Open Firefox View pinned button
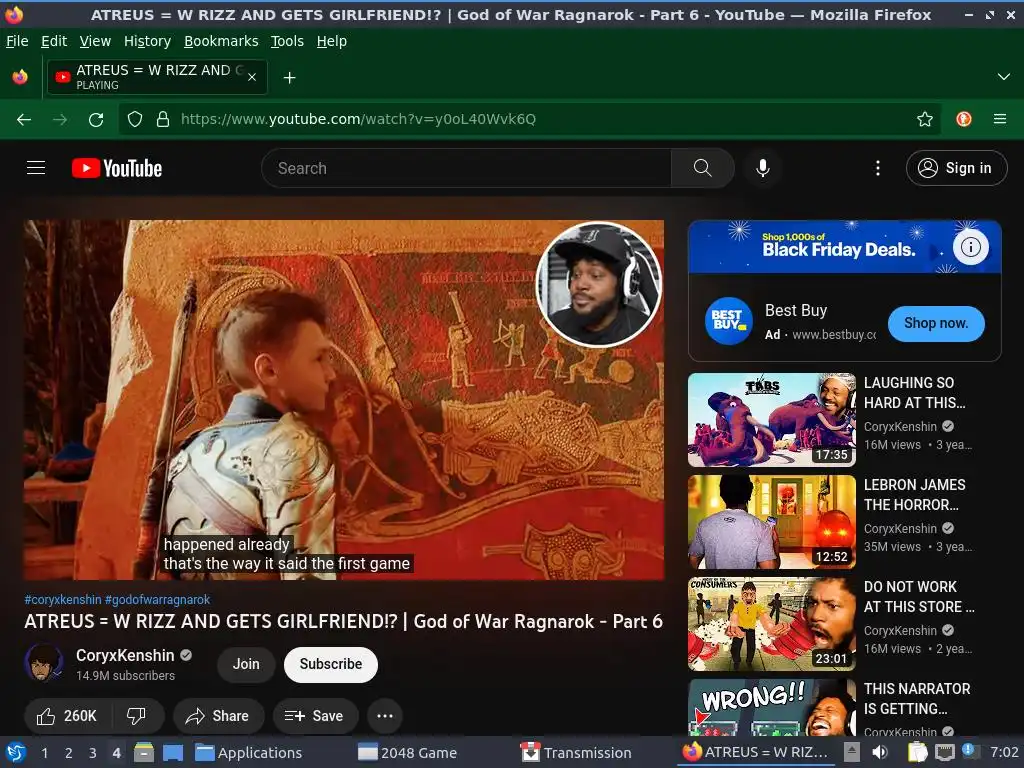This screenshot has width=1024, height=768. (20, 77)
